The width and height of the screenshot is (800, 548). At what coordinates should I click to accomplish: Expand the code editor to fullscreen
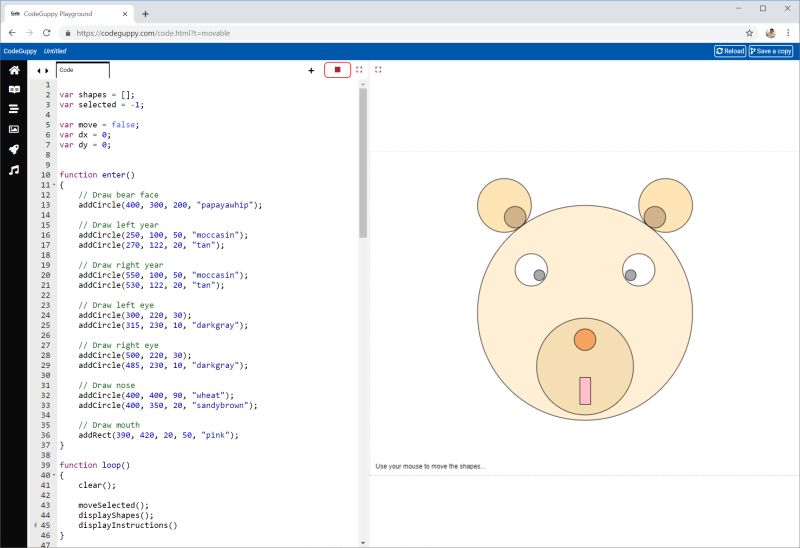(359, 69)
